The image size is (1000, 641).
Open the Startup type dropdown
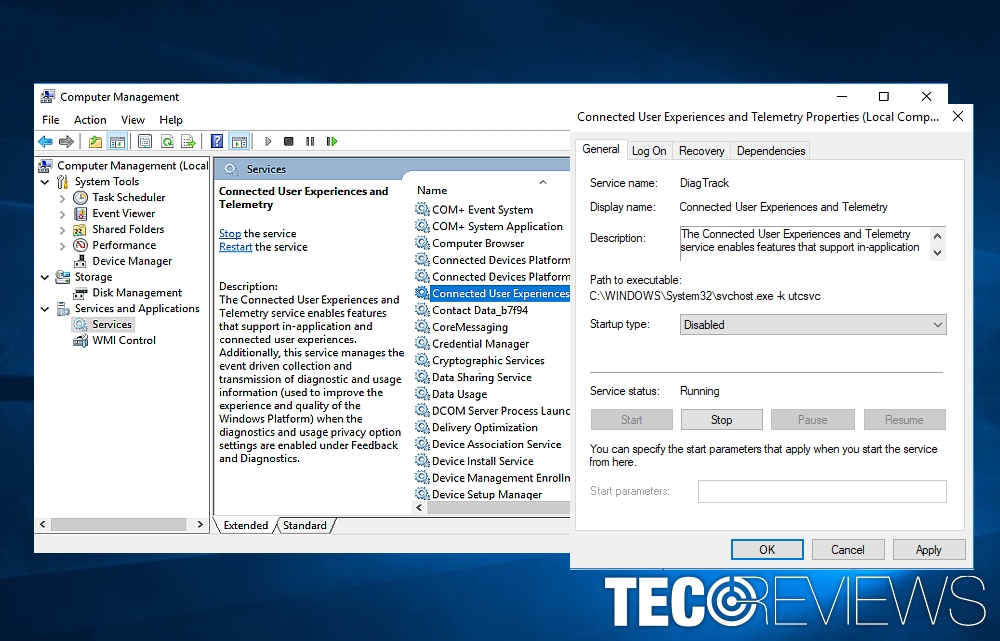click(813, 325)
